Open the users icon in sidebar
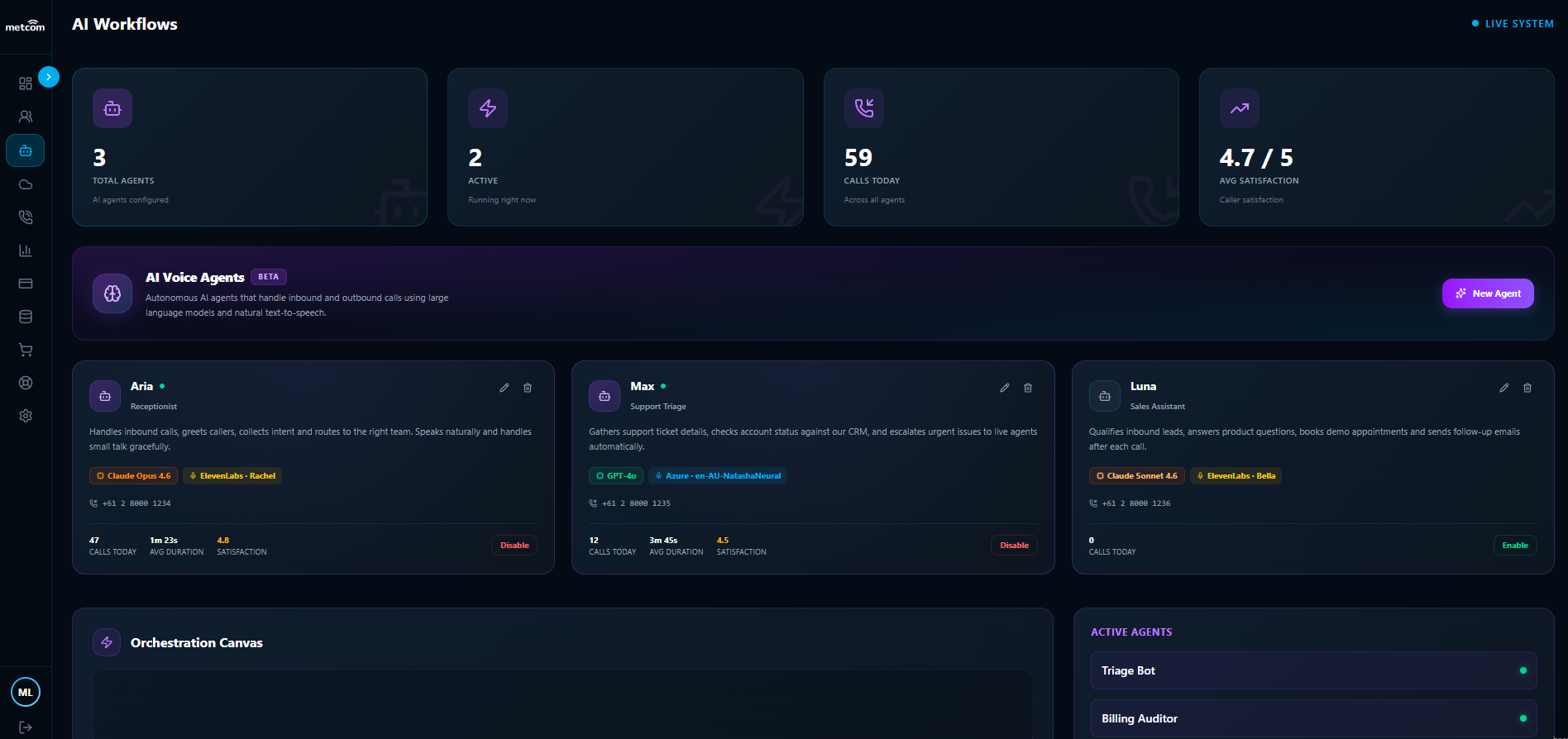The image size is (1568, 739). coord(26,117)
